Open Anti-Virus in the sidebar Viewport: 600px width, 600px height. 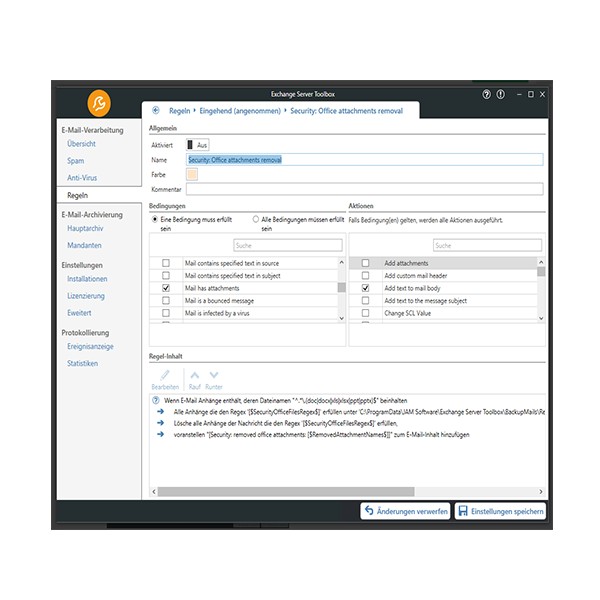tap(82, 178)
